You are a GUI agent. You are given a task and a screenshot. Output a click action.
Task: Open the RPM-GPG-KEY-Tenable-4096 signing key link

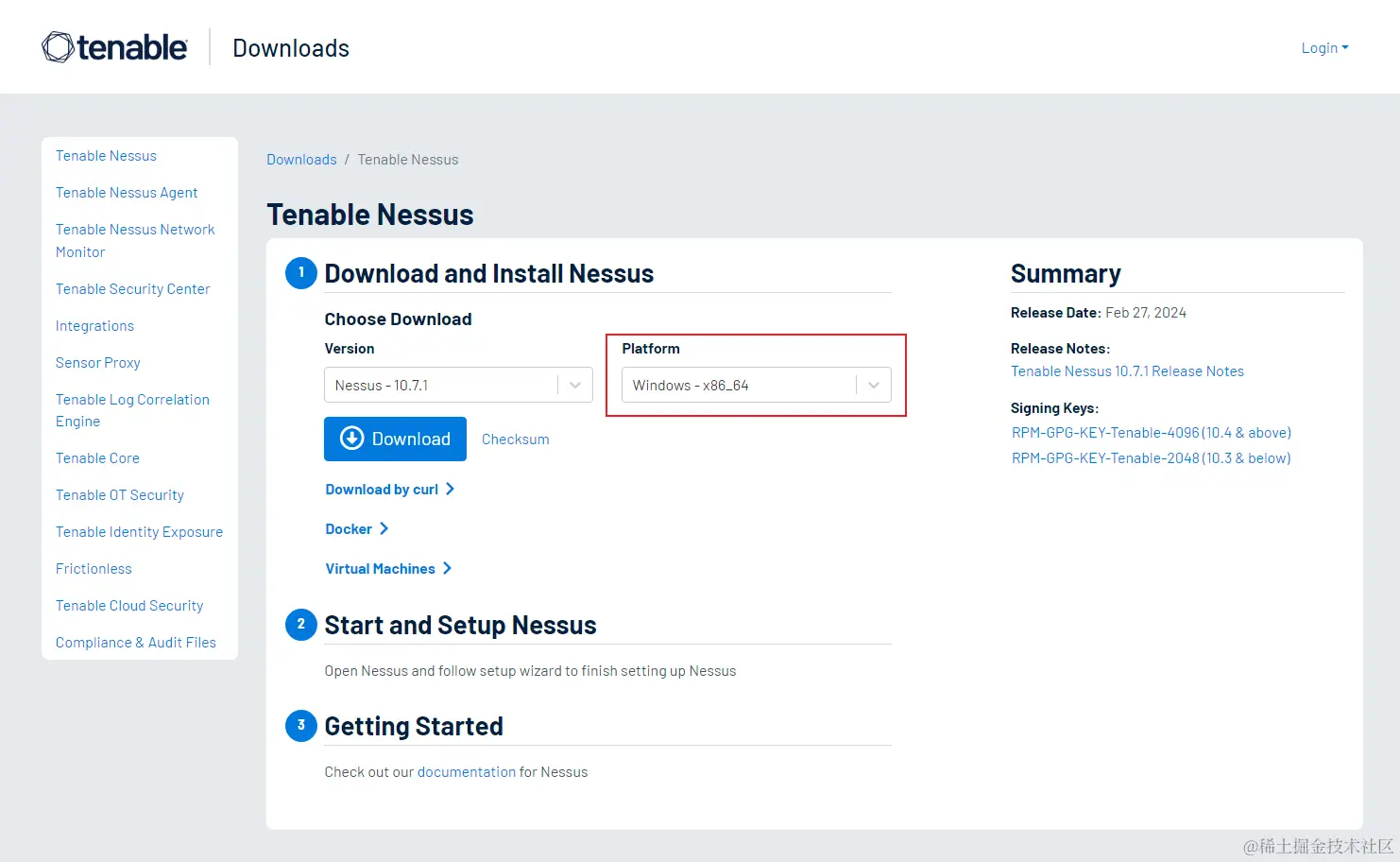click(1151, 433)
